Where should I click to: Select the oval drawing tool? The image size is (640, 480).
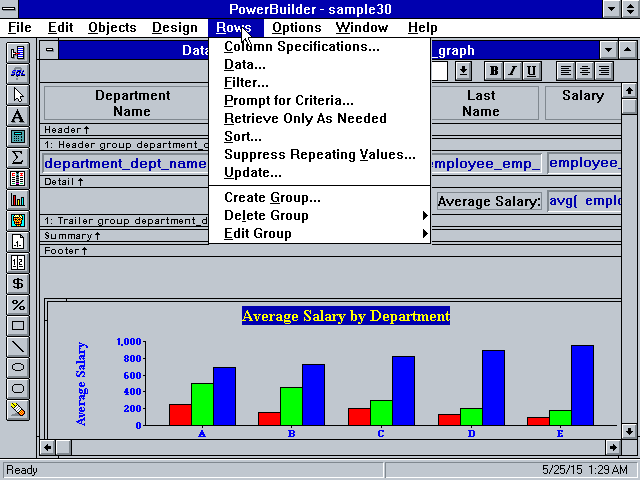click(18, 368)
